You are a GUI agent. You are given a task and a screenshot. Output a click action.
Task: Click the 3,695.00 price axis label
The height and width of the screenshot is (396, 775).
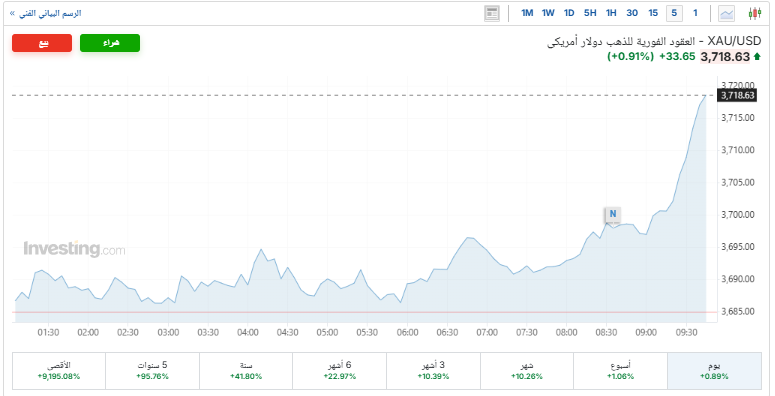click(738, 247)
